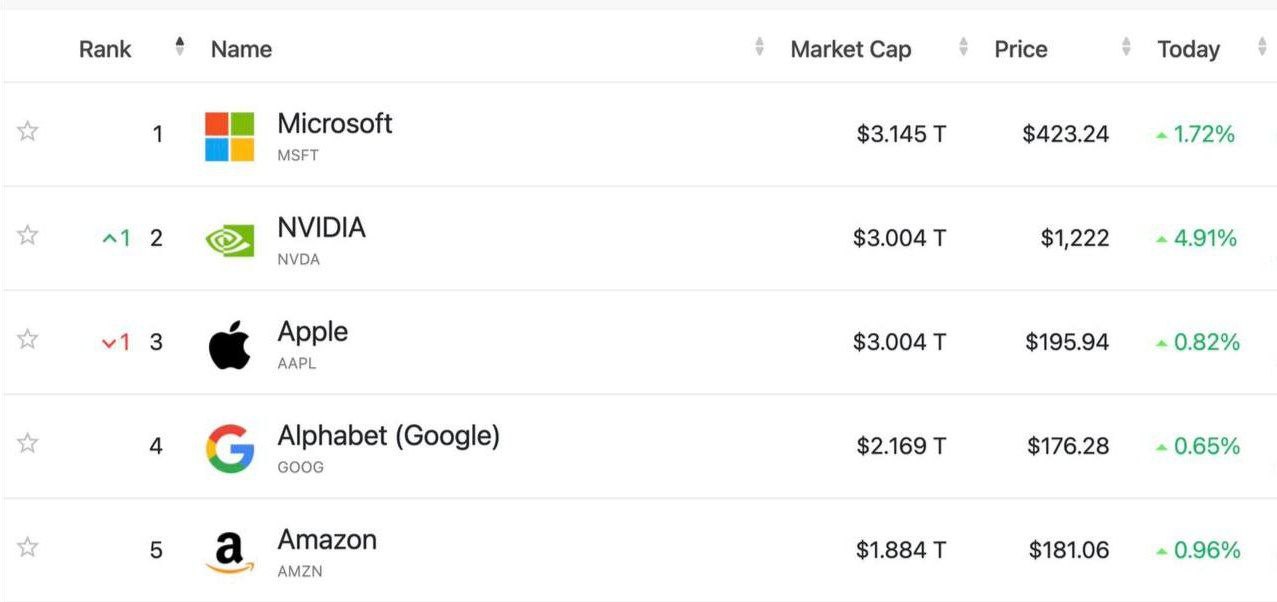
Task: Sort table by Rank column arrows
Action: (x=180, y=47)
